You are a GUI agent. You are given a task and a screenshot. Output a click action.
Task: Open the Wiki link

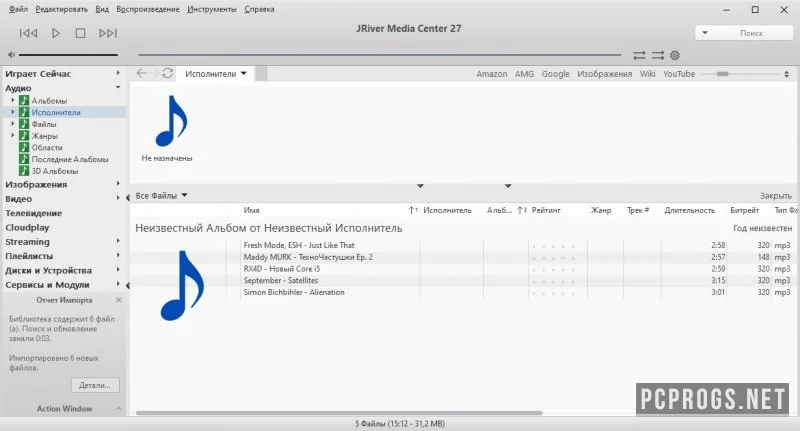point(647,74)
